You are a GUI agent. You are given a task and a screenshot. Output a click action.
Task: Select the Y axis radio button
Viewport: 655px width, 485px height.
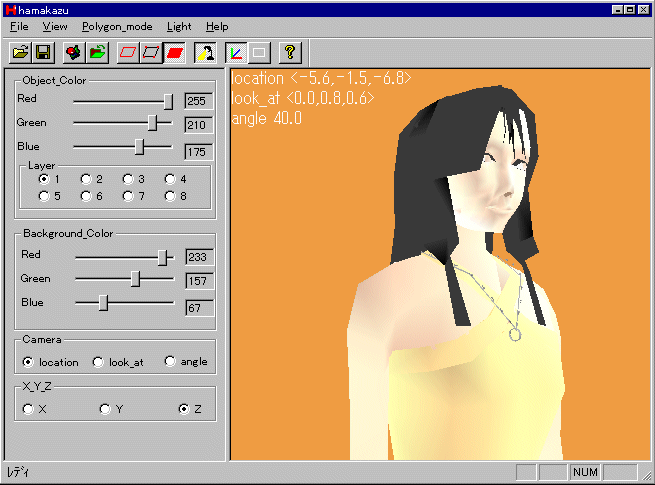click(x=105, y=409)
